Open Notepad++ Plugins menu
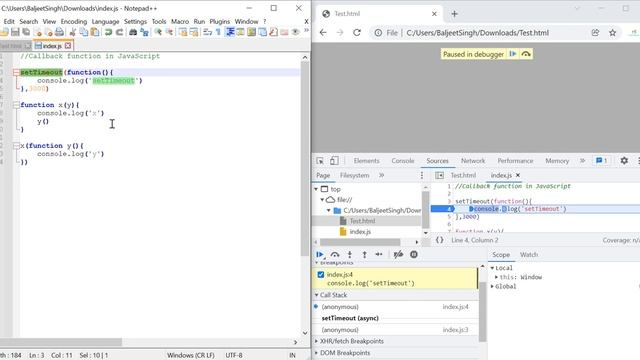This screenshot has height=360, width=640. tap(220, 21)
